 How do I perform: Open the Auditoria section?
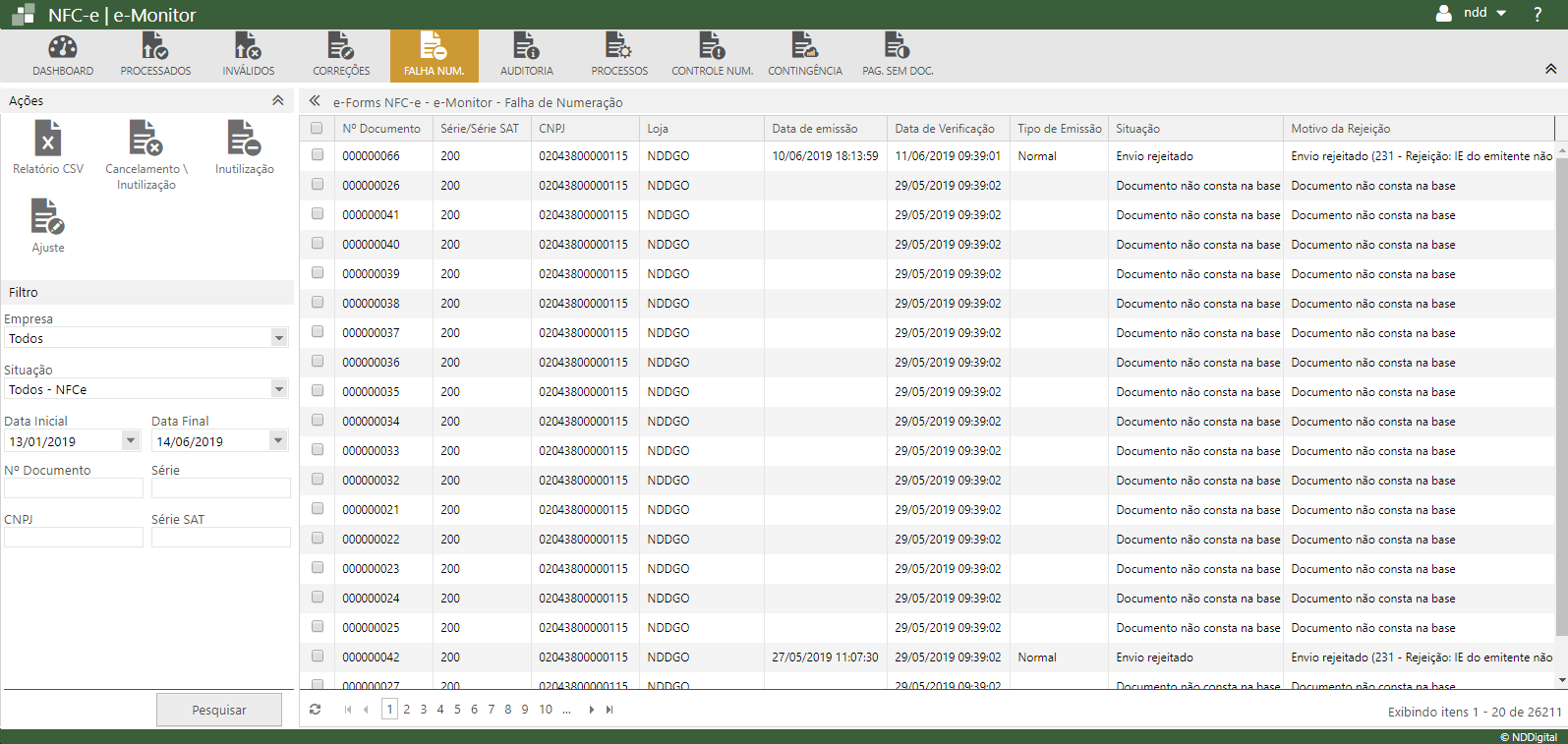(x=526, y=55)
